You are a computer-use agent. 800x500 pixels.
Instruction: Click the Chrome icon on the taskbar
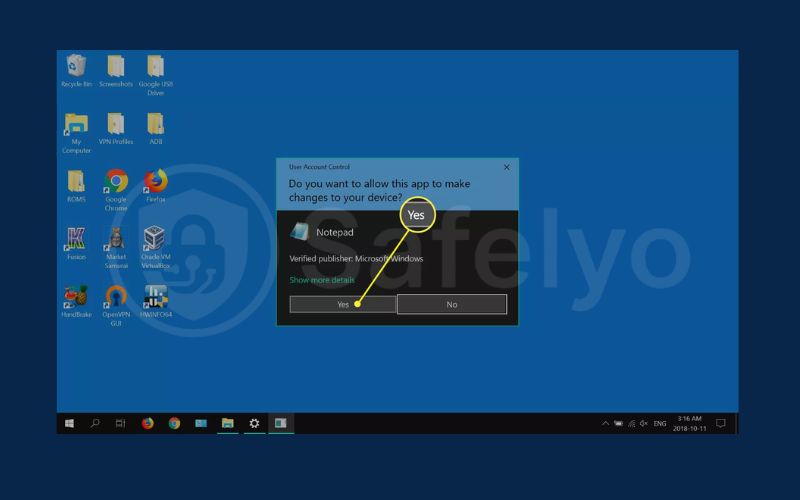(174, 423)
